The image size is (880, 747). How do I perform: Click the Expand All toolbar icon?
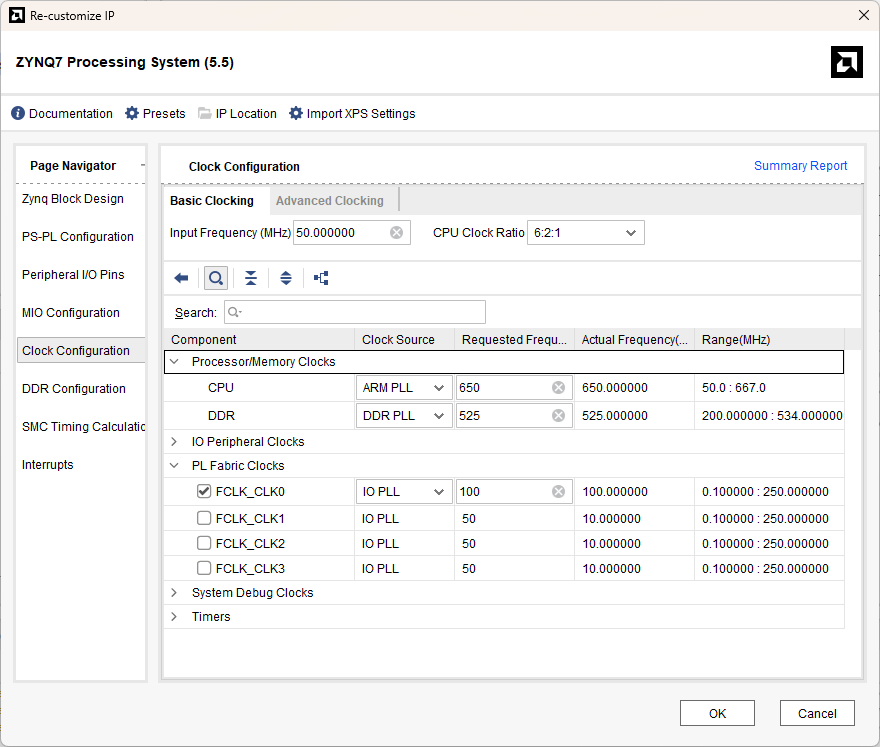tap(286, 278)
